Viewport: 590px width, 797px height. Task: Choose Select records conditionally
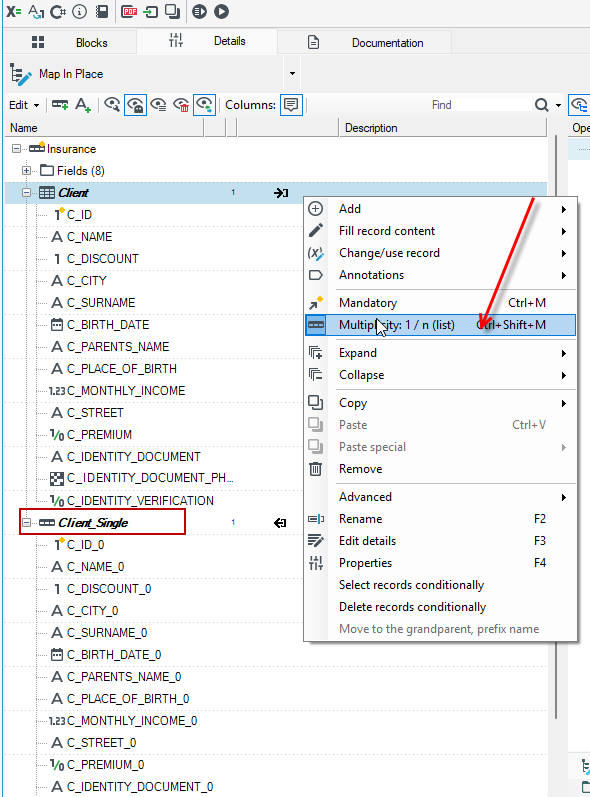(440, 585)
